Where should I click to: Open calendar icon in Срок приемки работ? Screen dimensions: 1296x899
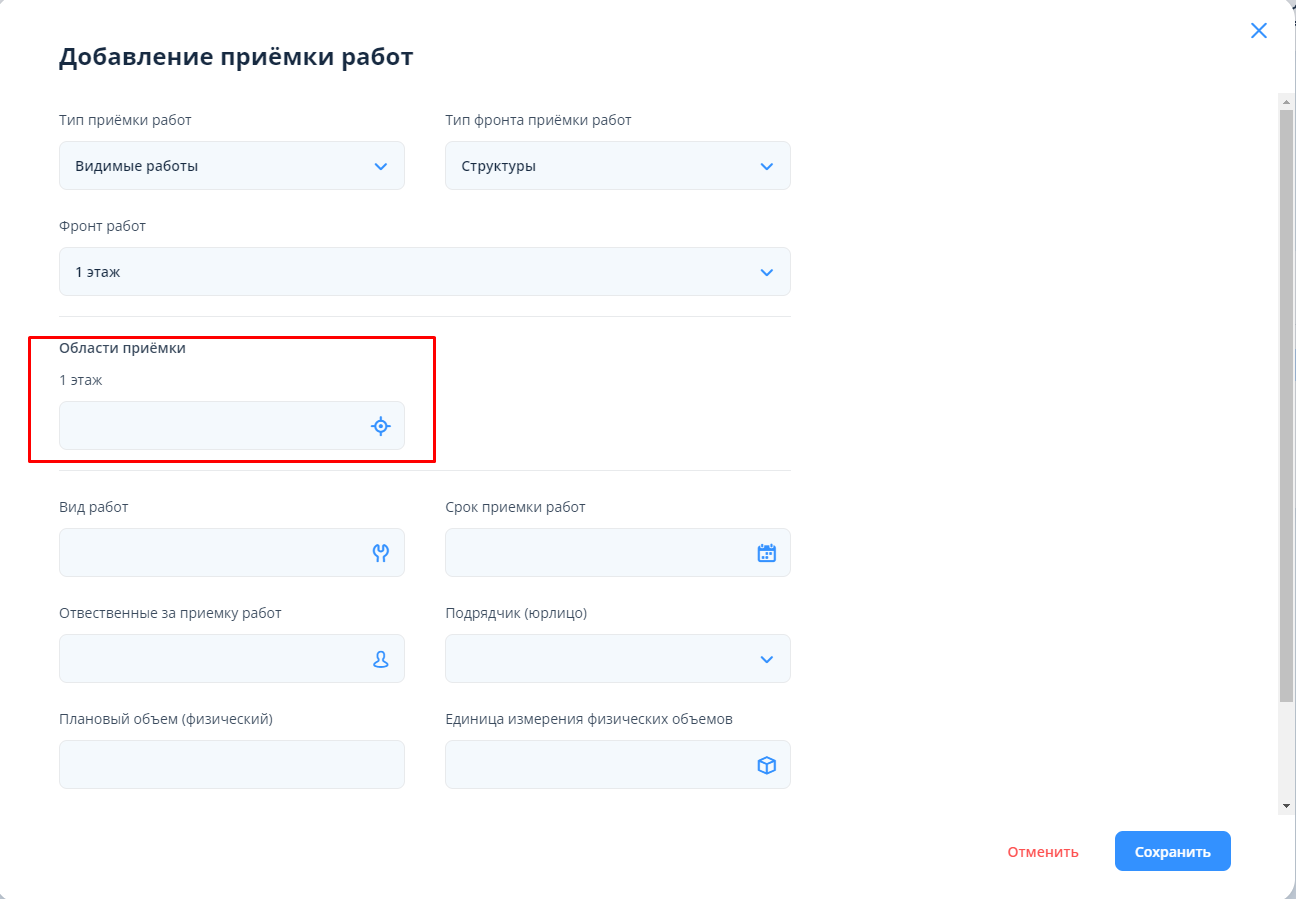(x=766, y=553)
